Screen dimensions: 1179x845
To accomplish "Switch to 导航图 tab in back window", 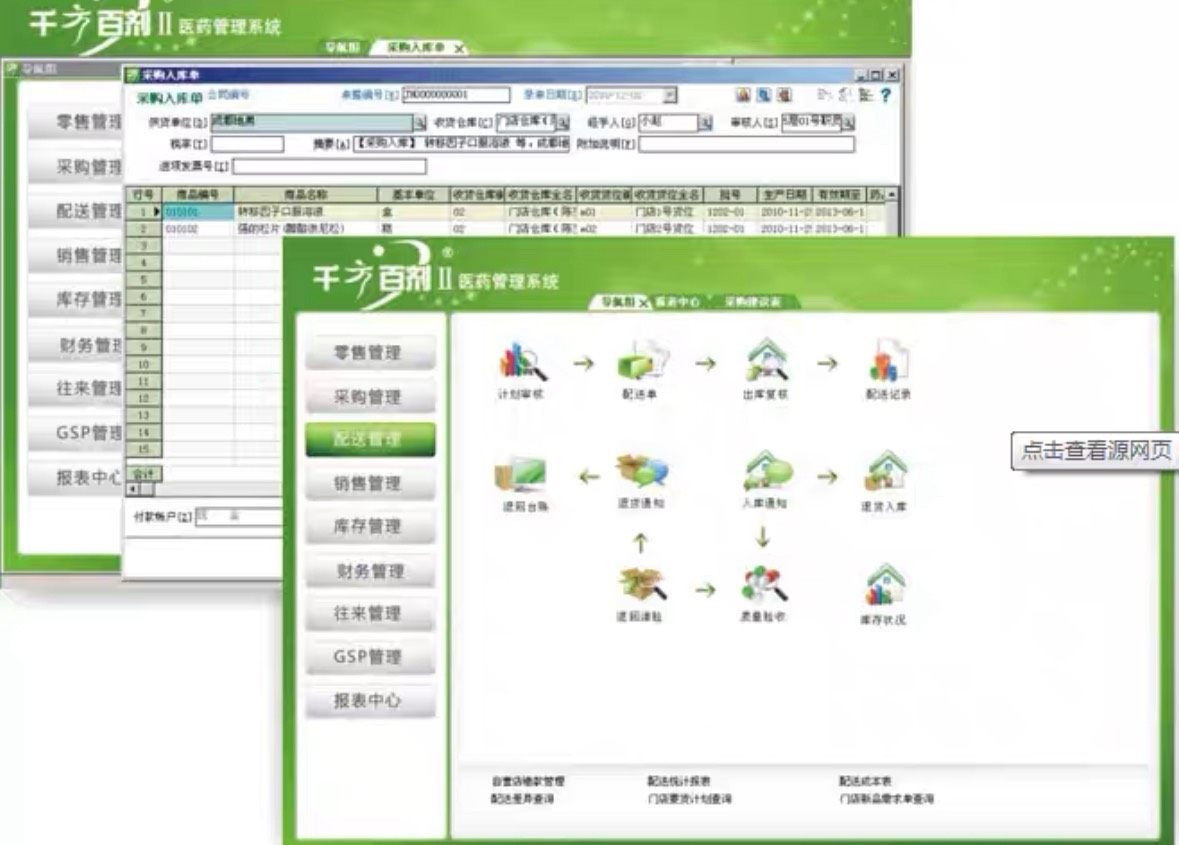I will click(342, 47).
